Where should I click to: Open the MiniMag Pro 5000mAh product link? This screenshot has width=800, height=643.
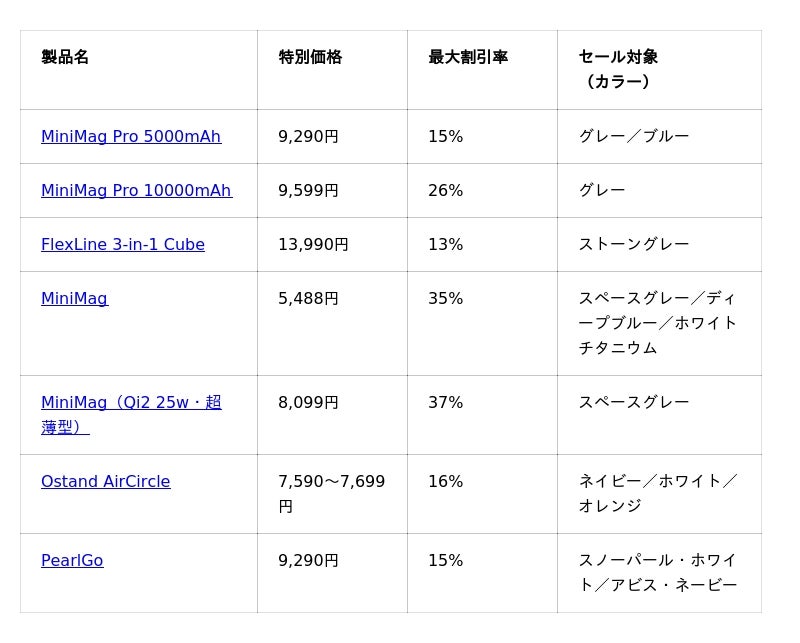click(131, 136)
